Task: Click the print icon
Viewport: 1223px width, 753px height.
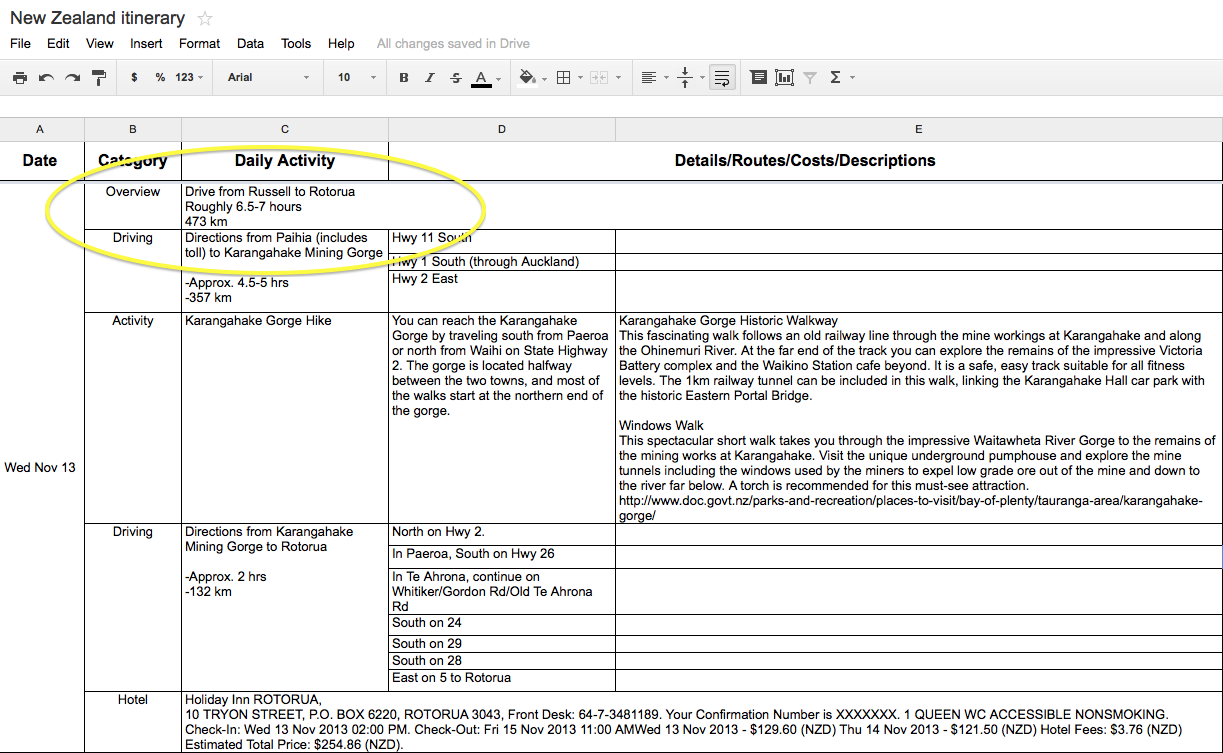Action: point(20,77)
